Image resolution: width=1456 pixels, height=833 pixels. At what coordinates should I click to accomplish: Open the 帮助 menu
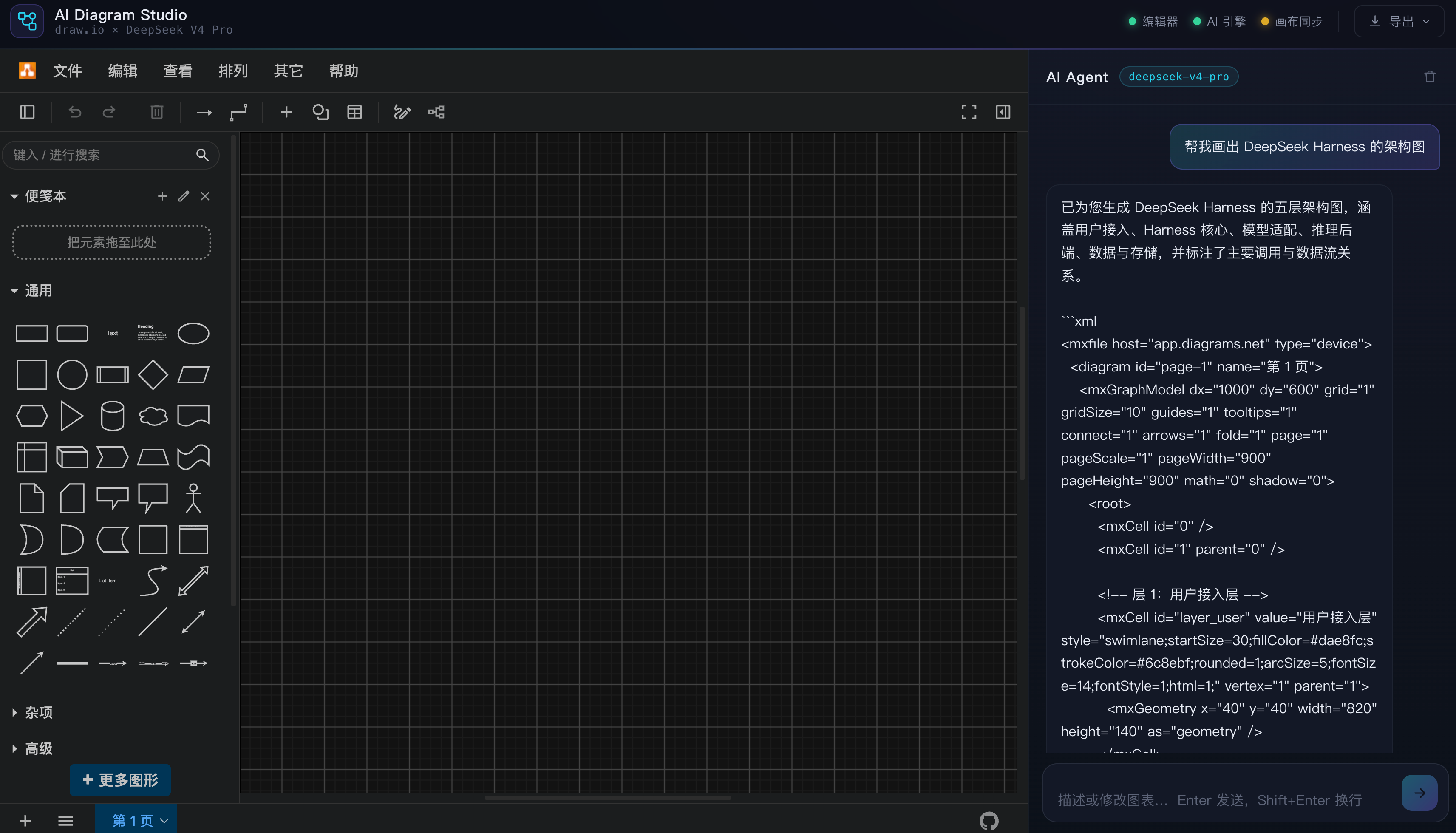pos(343,71)
